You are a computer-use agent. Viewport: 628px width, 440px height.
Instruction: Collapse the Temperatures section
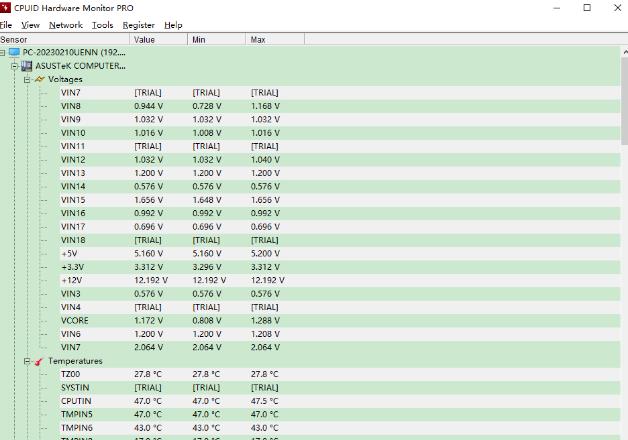tap(27, 361)
